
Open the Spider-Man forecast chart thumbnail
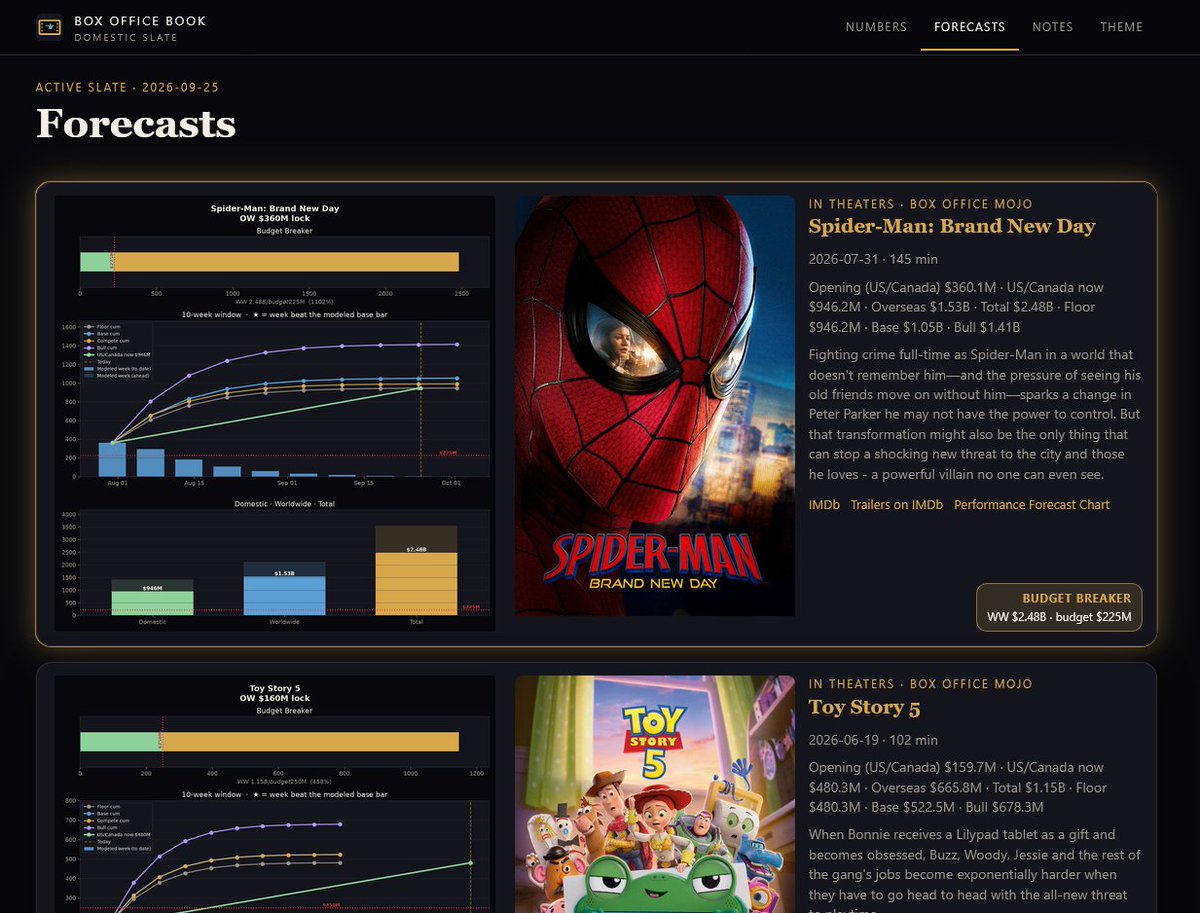[275, 413]
